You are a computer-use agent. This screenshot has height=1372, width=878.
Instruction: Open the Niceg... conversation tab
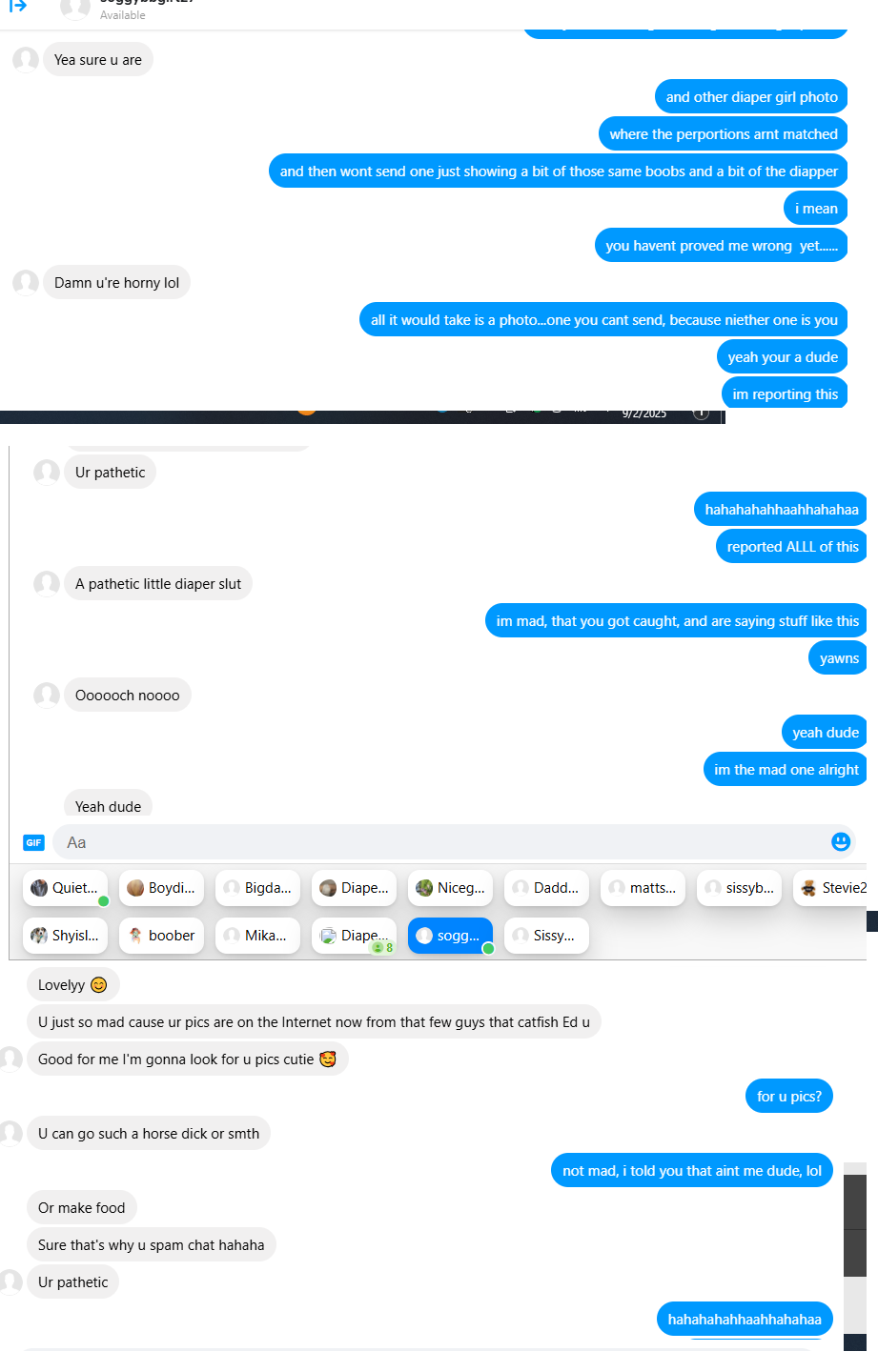(450, 888)
